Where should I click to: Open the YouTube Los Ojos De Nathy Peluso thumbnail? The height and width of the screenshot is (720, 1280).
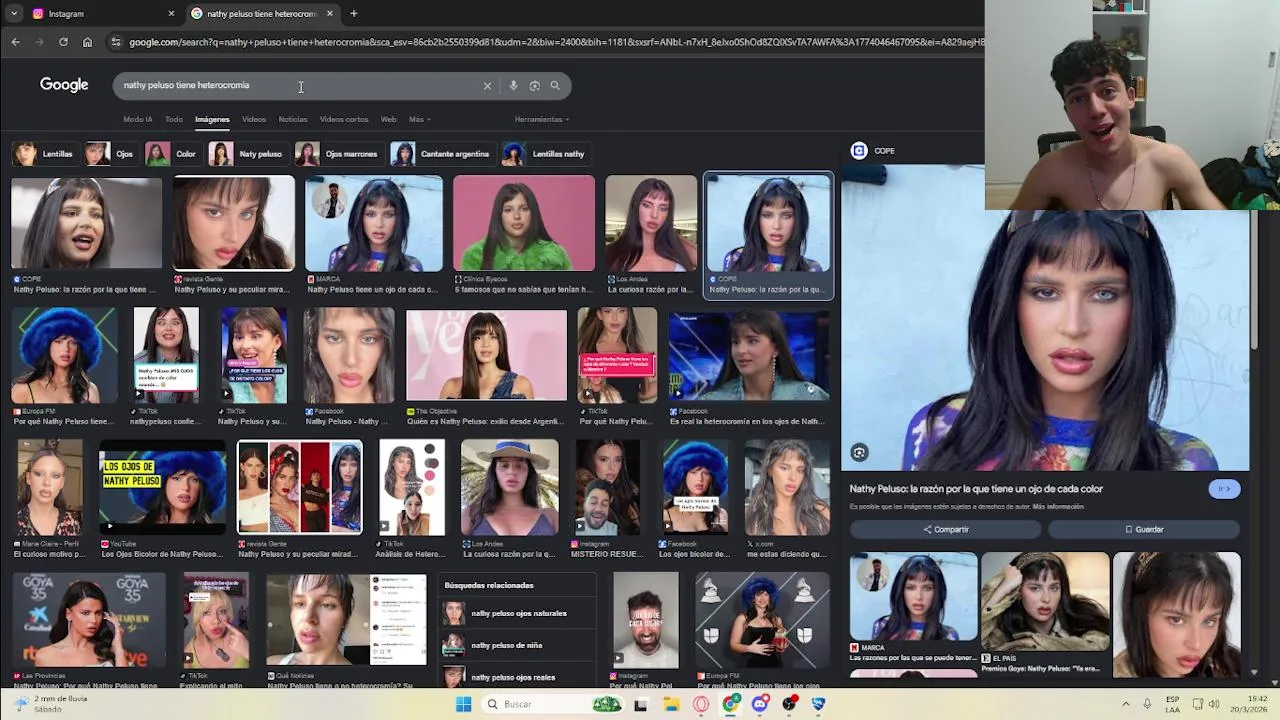coord(163,487)
